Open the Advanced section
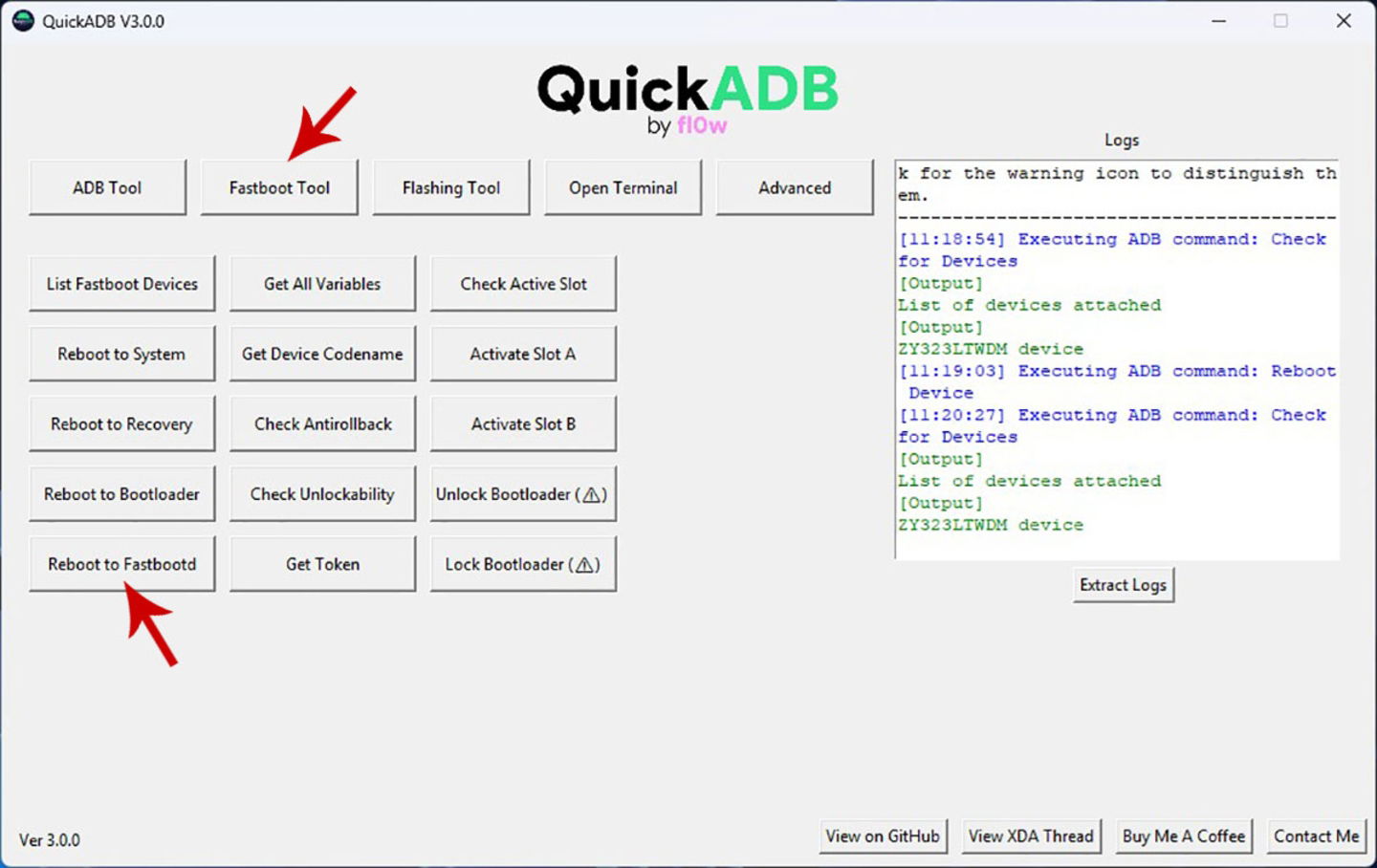 pyautogui.click(x=795, y=187)
